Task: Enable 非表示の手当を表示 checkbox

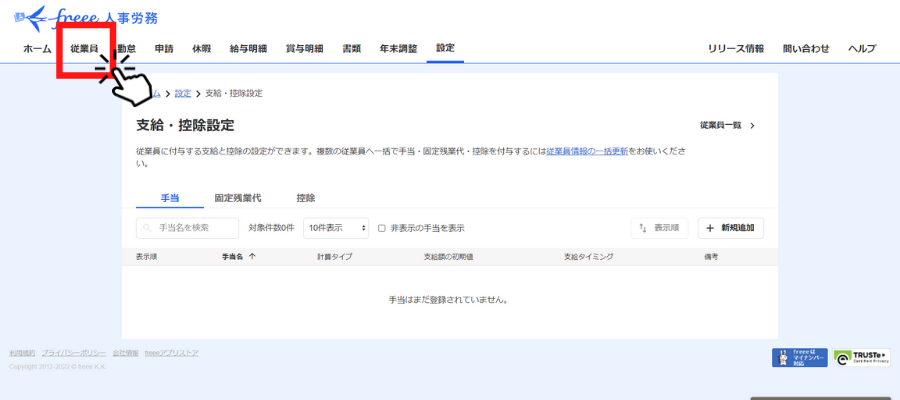Action: pos(382,228)
